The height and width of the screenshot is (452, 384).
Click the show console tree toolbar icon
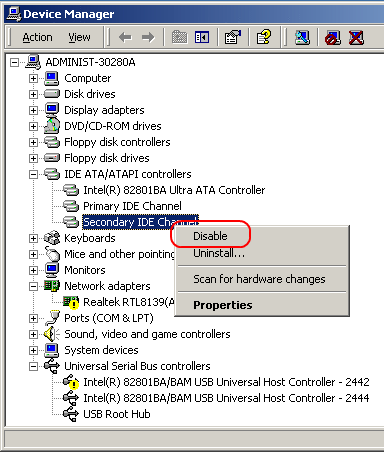coord(179,37)
